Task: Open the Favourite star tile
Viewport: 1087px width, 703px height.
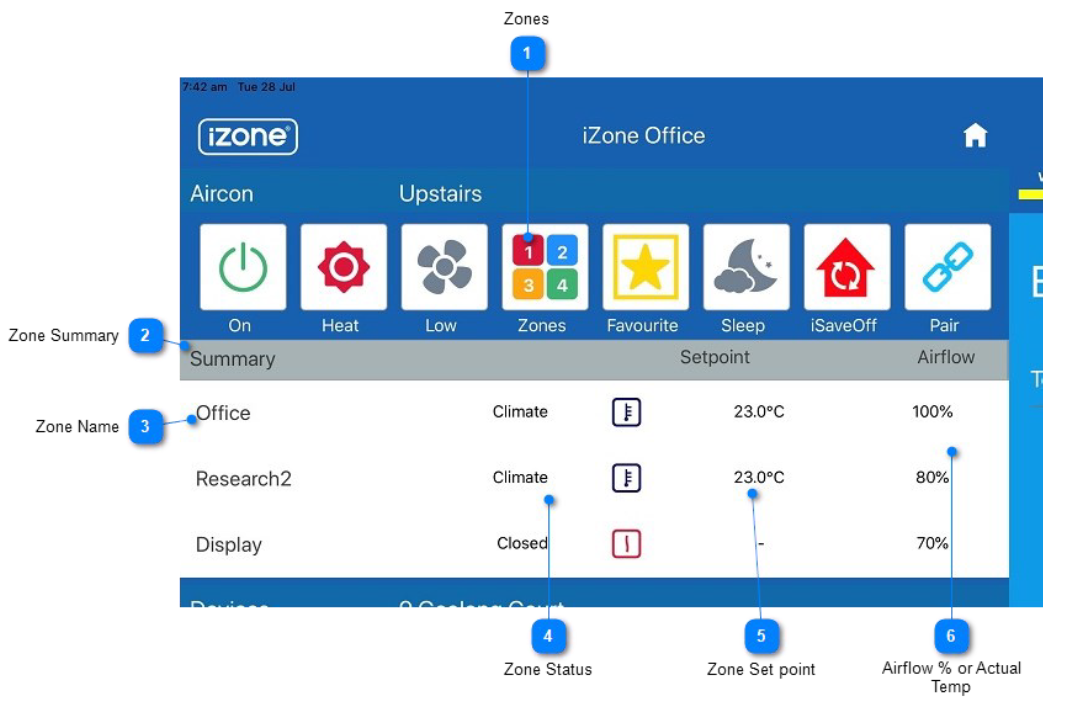Action: pyautogui.click(x=645, y=267)
